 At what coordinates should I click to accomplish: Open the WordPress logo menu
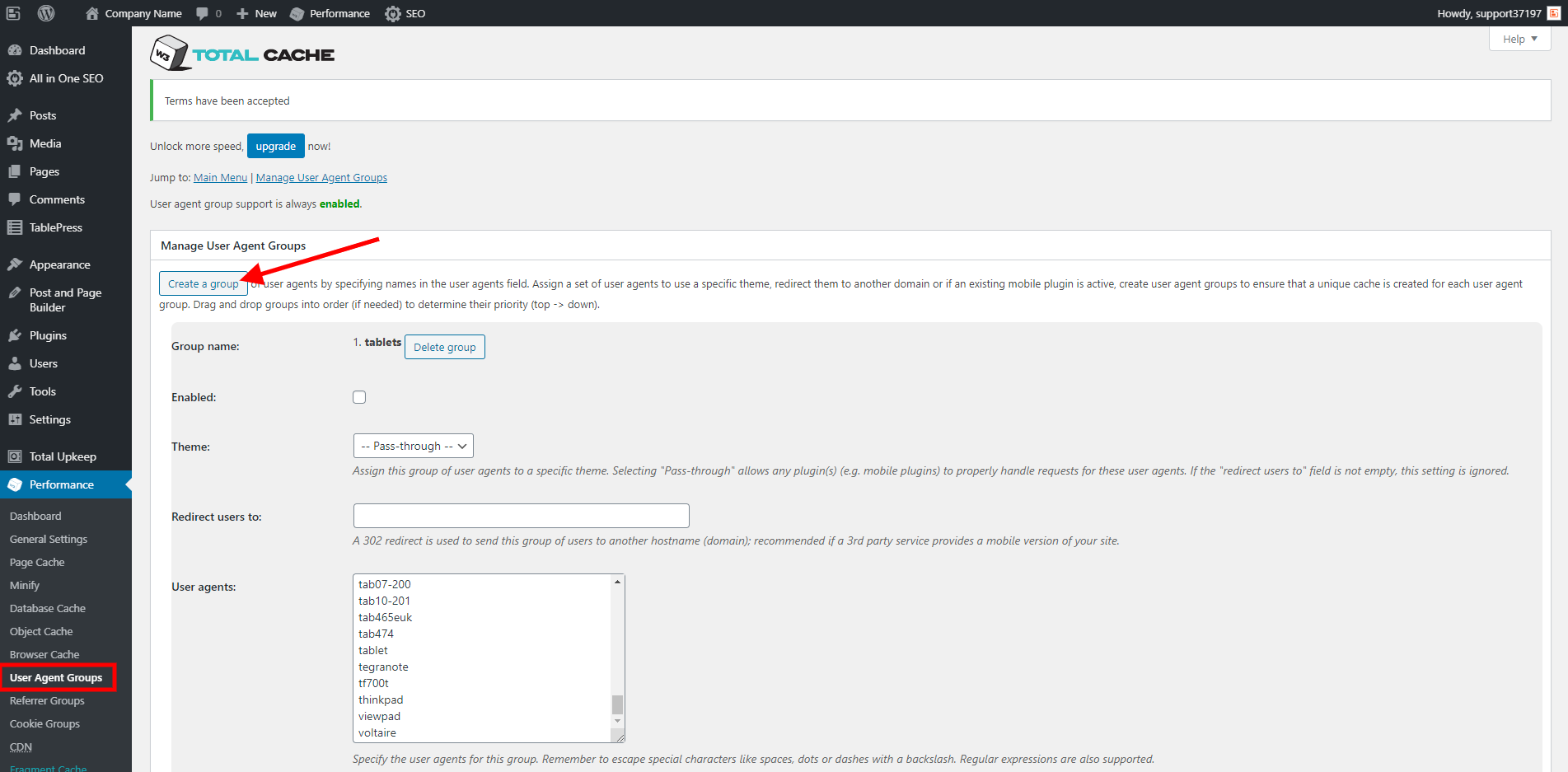pos(46,13)
